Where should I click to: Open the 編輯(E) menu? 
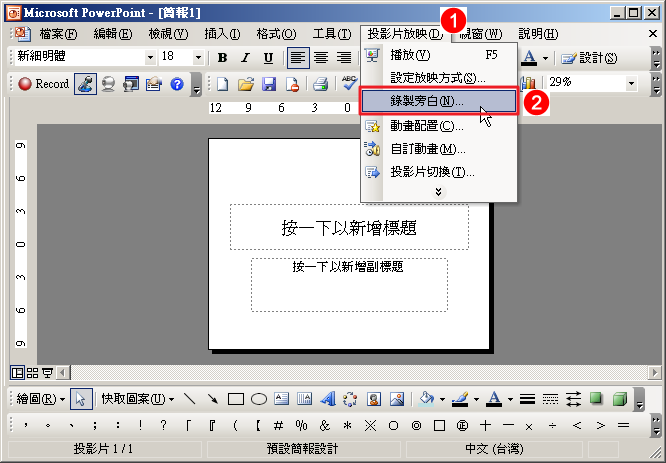pyautogui.click(x=113, y=34)
